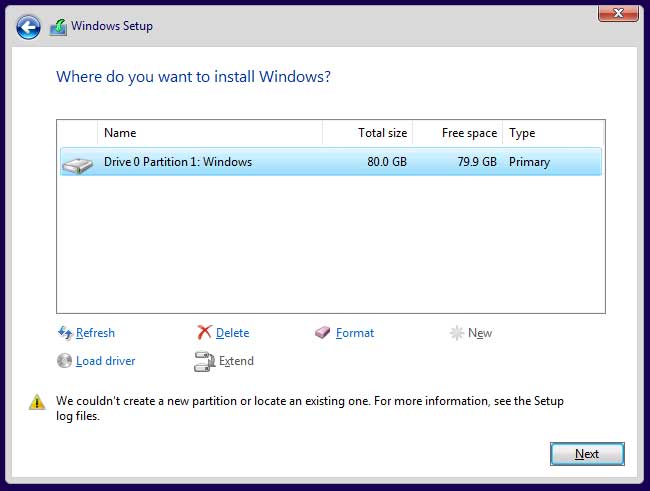Sort by the Total size column header
Screen dimensions: 650x491
click(367, 133)
